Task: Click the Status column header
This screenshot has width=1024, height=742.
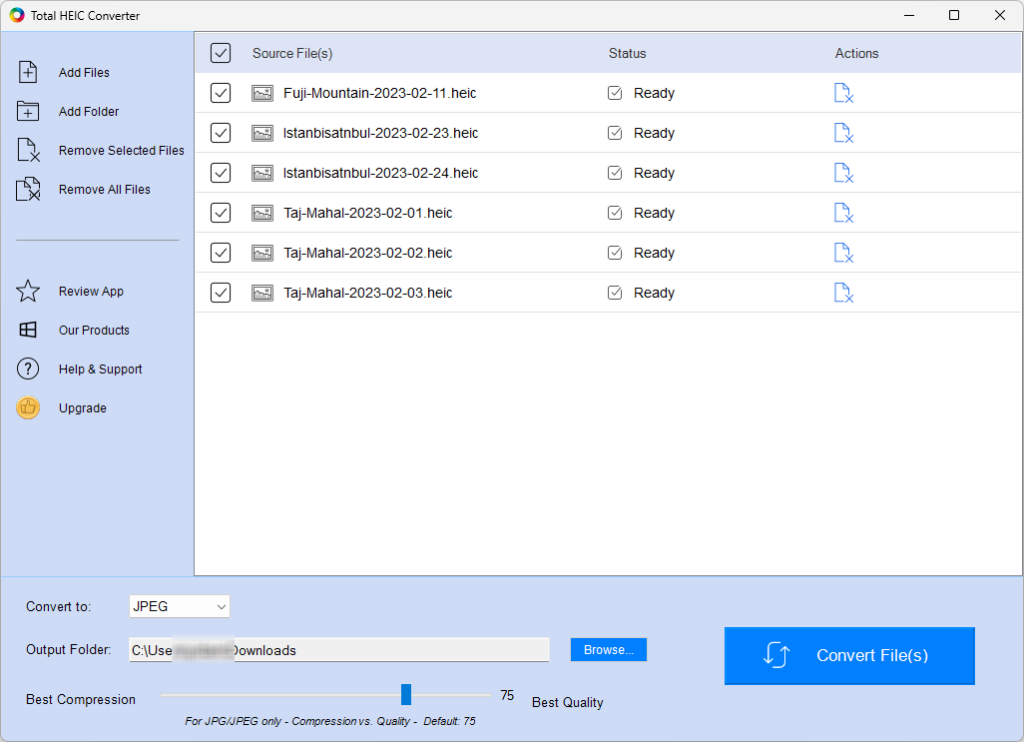Action: [628, 54]
